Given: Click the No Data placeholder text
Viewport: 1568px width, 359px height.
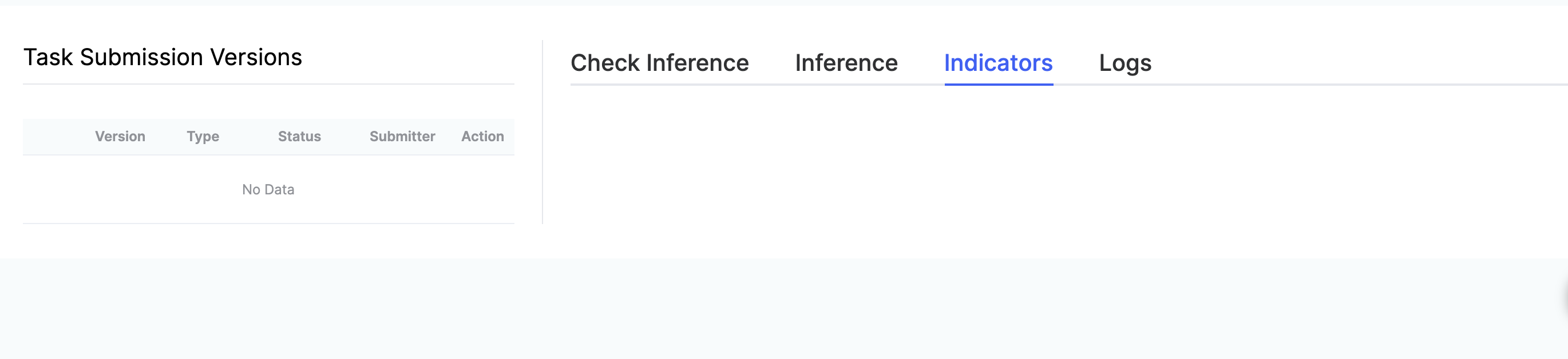Looking at the screenshot, I should click(268, 190).
